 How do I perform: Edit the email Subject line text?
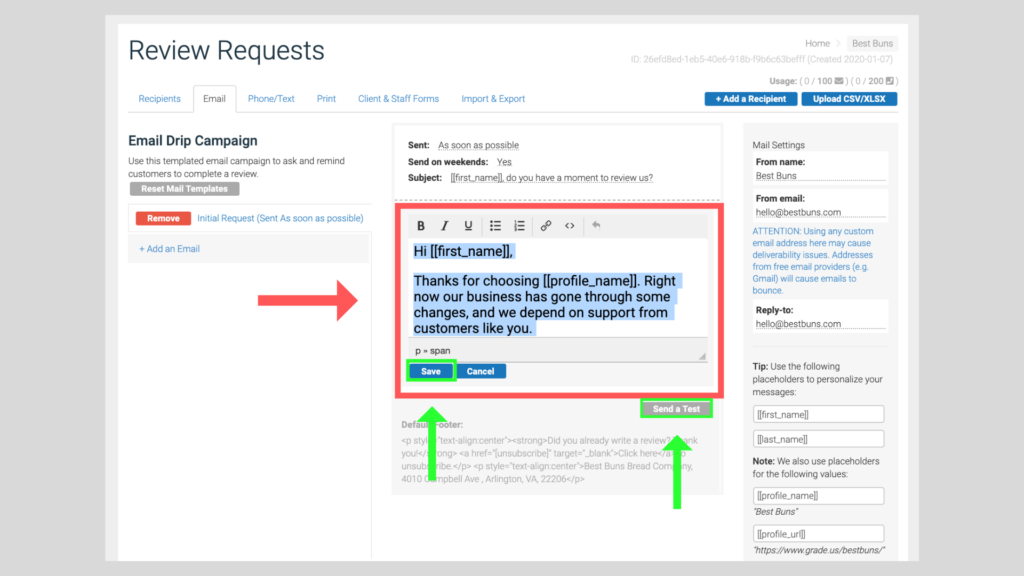(552, 178)
